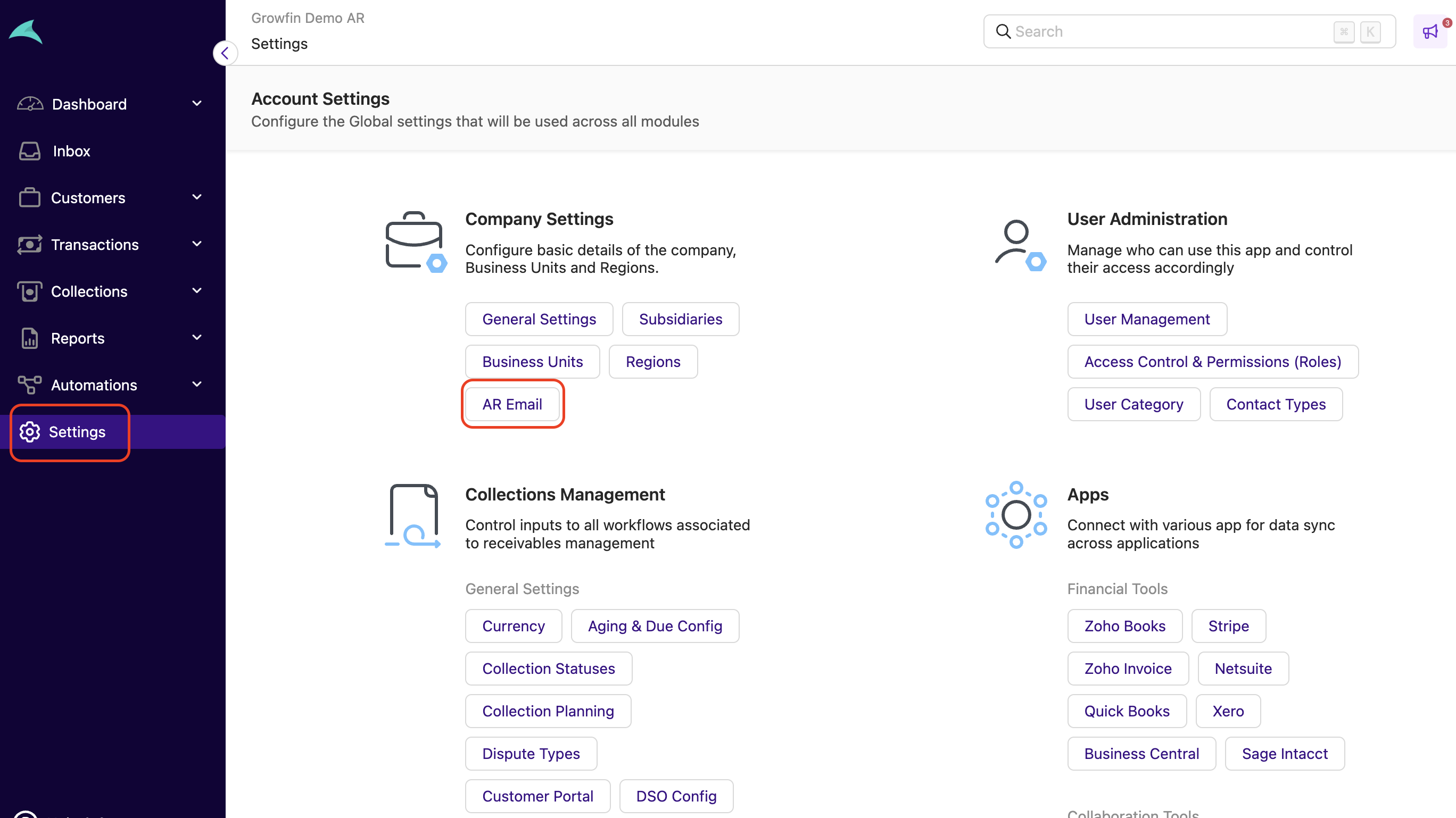The width and height of the screenshot is (1456, 818).
Task: Click the Apps integration circles icon
Action: pos(1016,515)
